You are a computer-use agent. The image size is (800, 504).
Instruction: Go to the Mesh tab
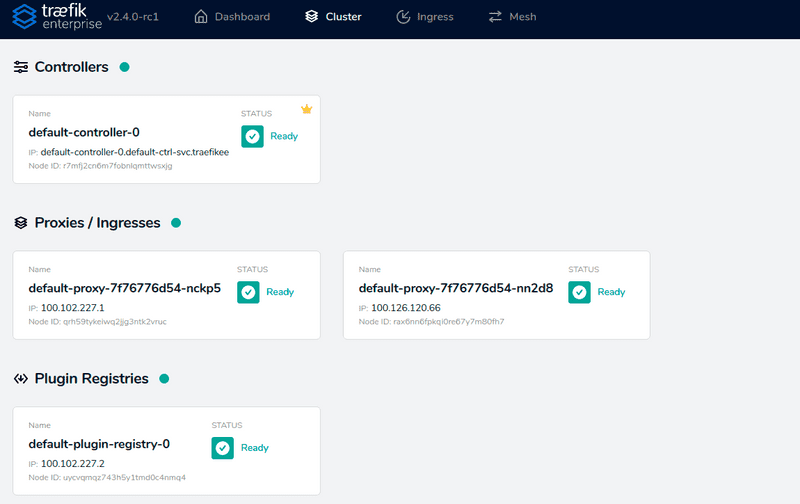[x=512, y=17]
